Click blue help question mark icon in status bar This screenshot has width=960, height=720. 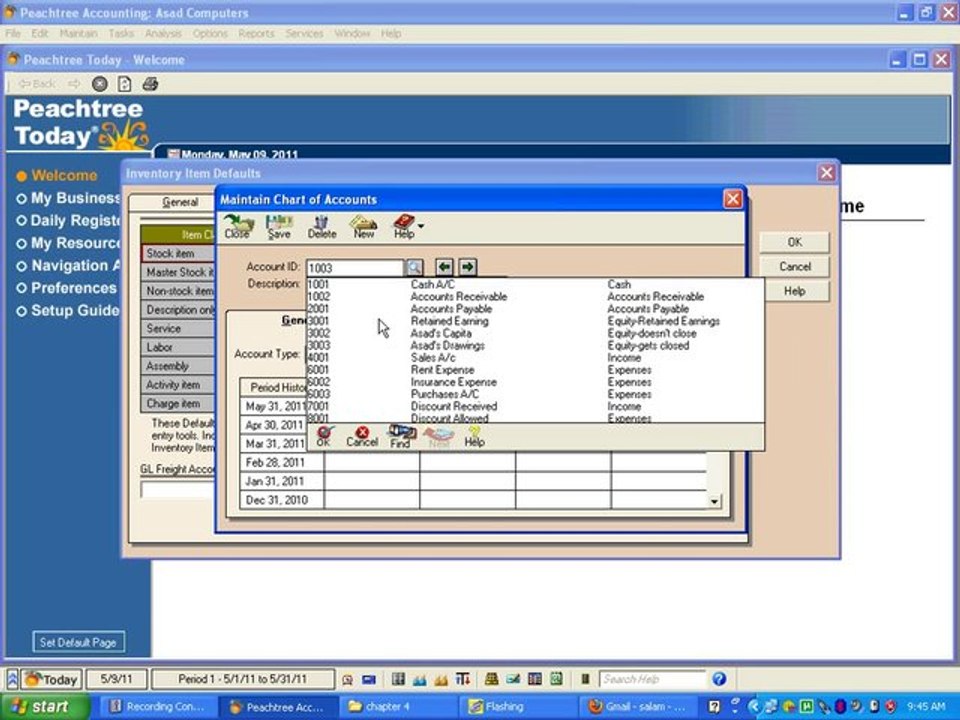coord(719,679)
